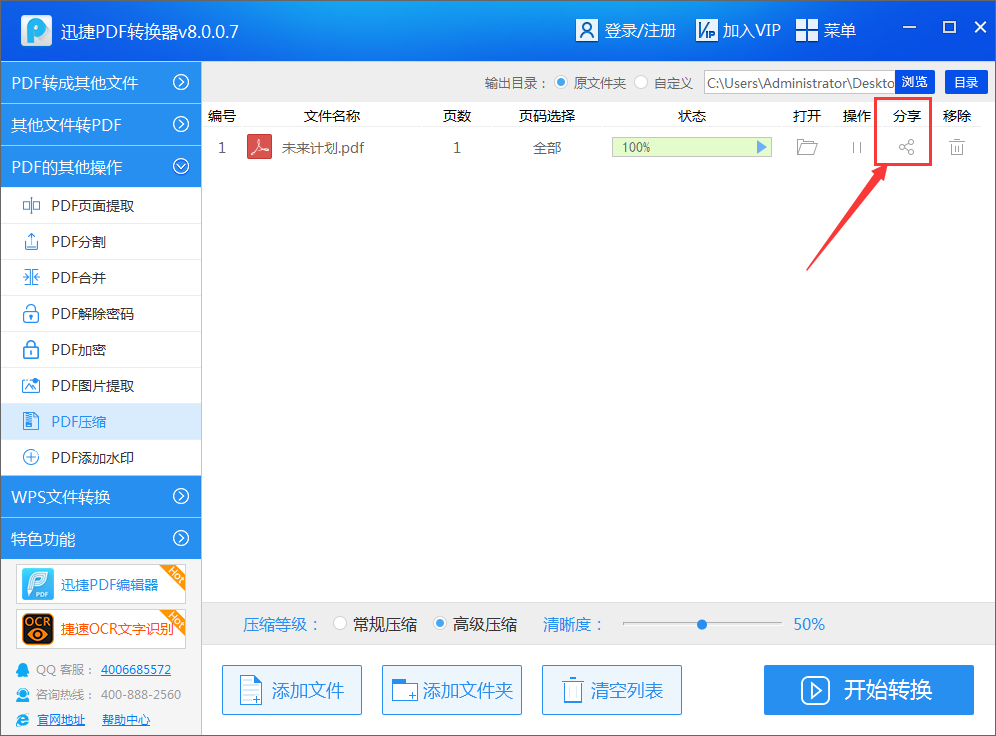Adjust 清晰度 slider handle
996x736 pixels.
(702, 624)
